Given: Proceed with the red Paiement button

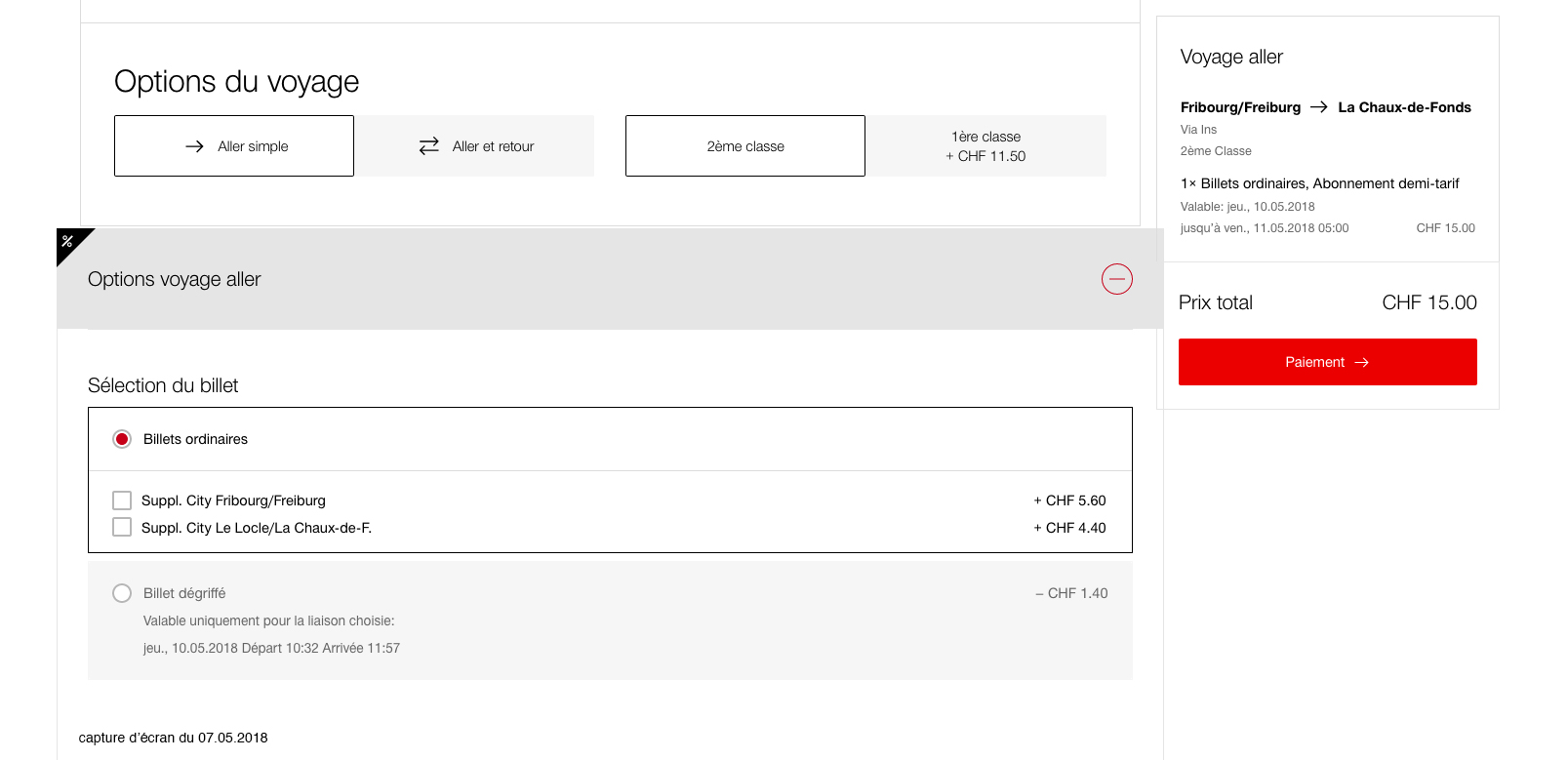Looking at the screenshot, I should (1328, 362).
